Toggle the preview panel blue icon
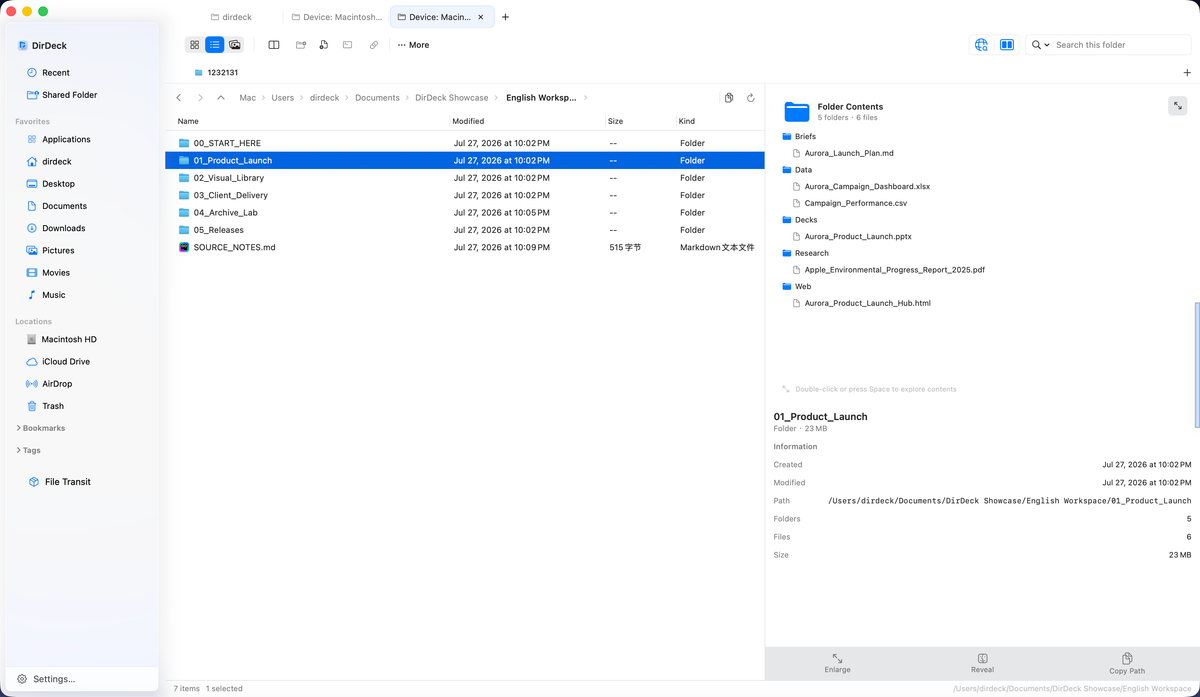The image size is (1200, 697). point(1007,45)
